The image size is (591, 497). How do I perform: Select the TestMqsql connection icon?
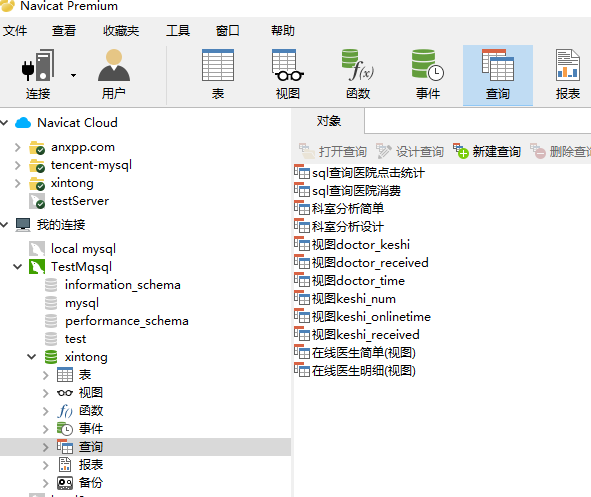[37, 267]
